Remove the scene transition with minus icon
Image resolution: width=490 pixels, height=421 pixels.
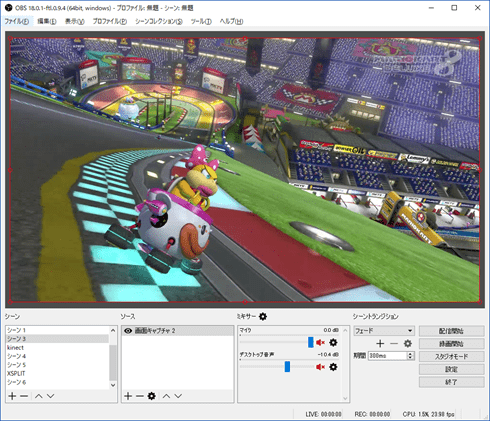pyautogui.click(x=394, y=343)
